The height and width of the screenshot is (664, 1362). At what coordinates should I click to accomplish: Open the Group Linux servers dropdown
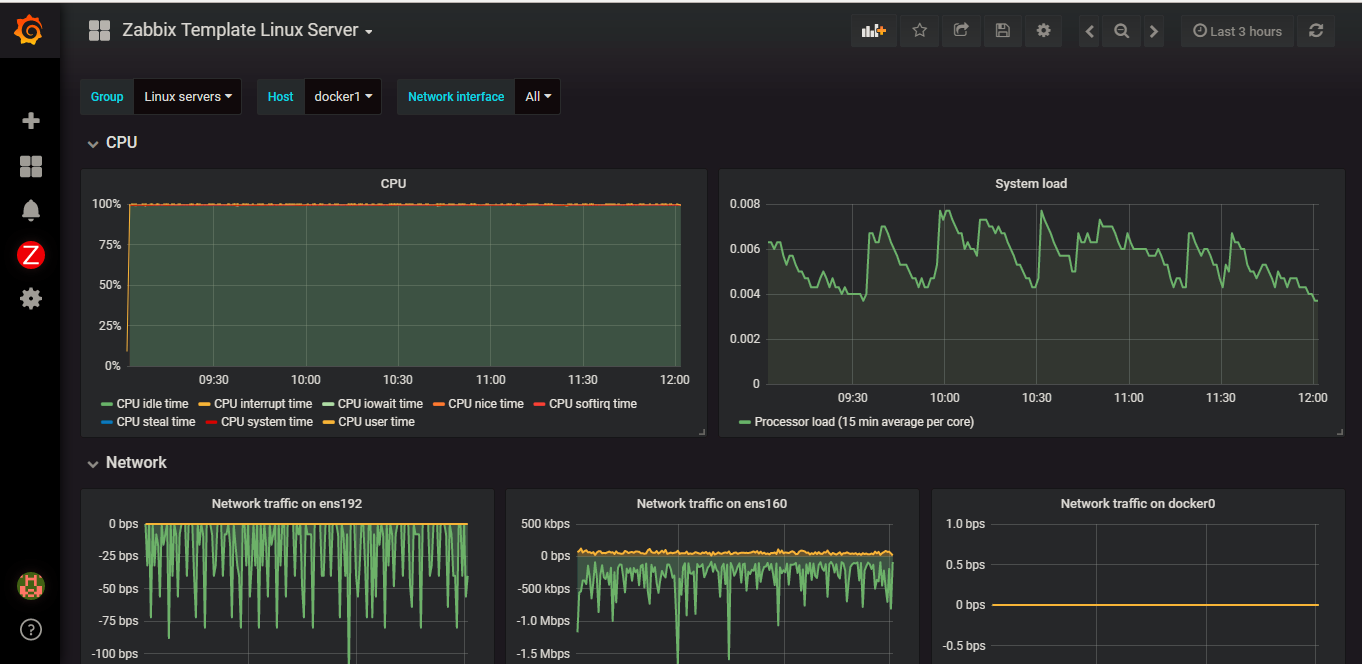coord(187,97)
